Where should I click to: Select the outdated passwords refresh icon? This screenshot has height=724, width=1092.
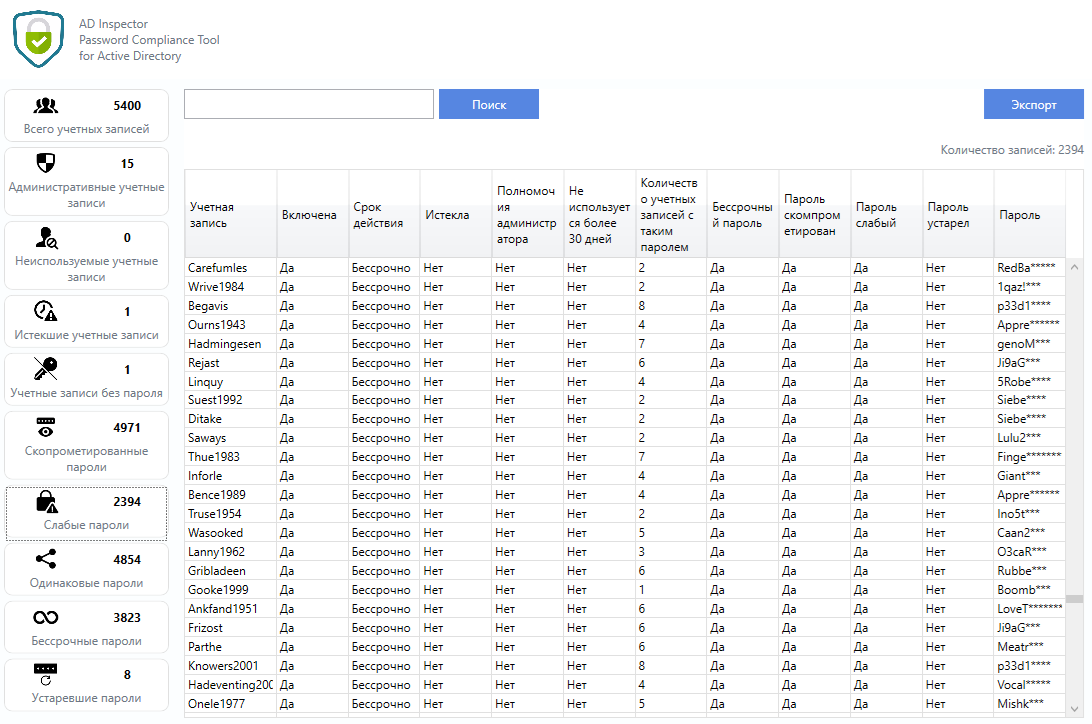tap(45, 674)
